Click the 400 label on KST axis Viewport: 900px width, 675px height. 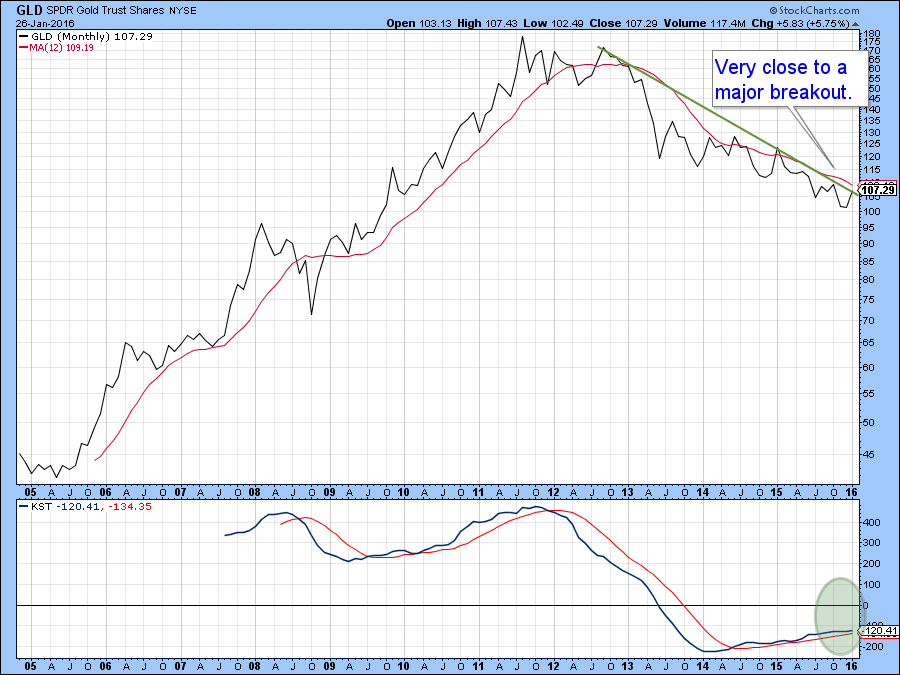pyautogui.click(x=871, y=522)
